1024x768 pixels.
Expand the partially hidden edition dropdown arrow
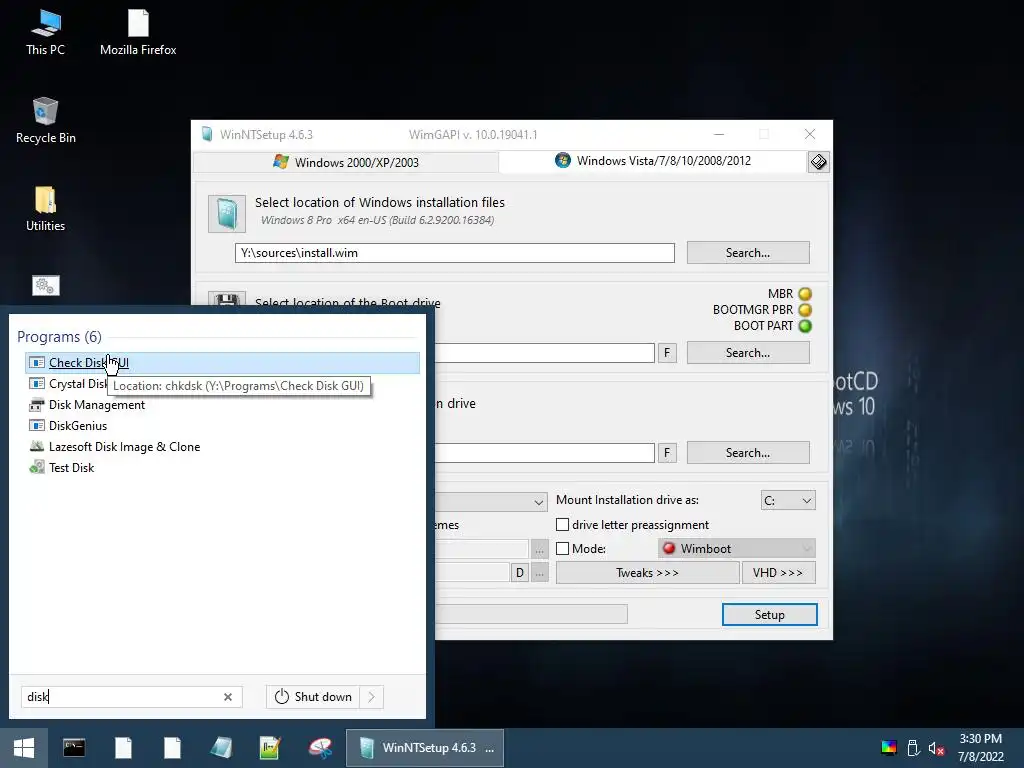(539, 502)
